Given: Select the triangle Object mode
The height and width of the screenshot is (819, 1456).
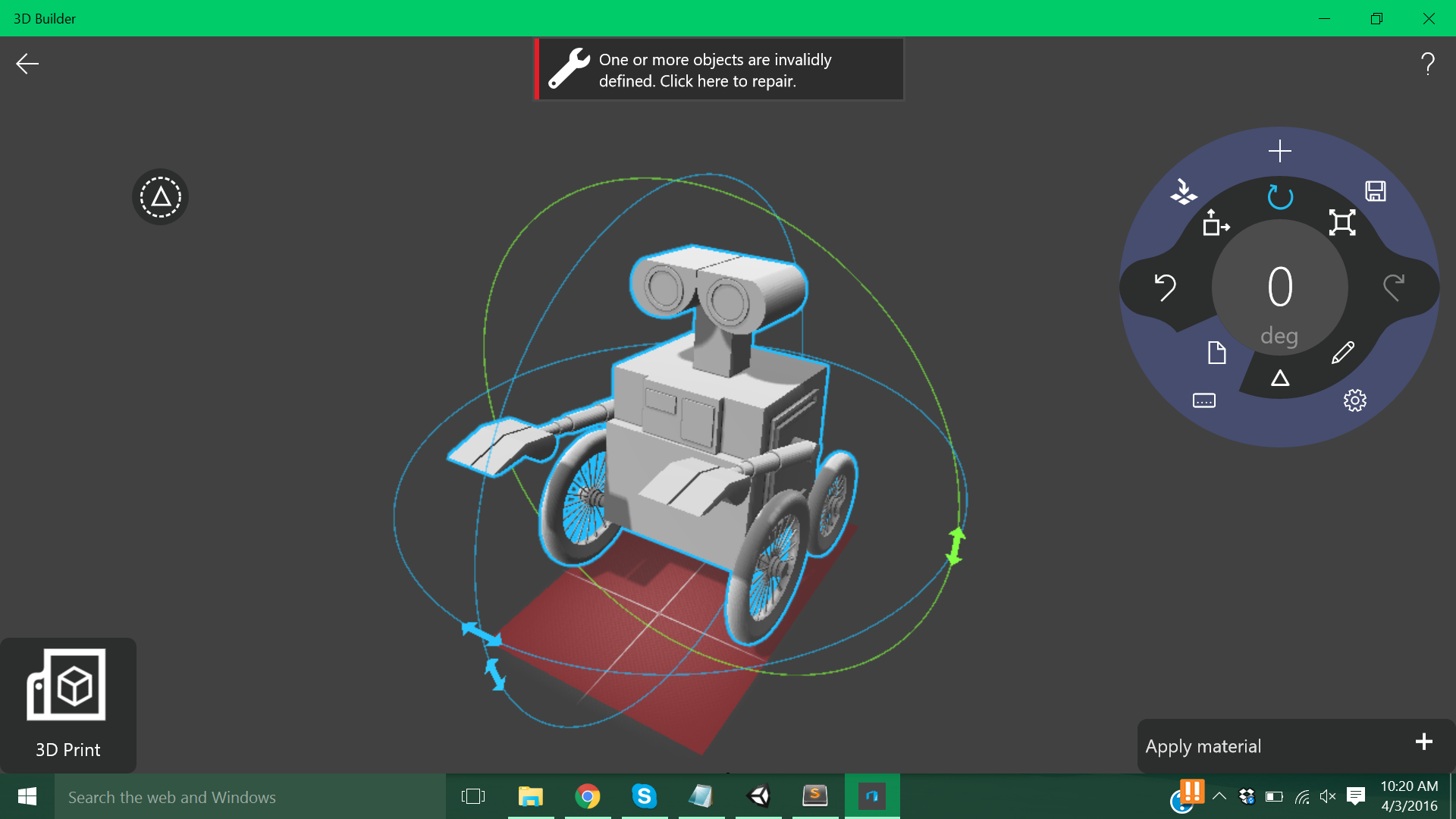Looking at the screenshot, I should (x=1280, y=378).
